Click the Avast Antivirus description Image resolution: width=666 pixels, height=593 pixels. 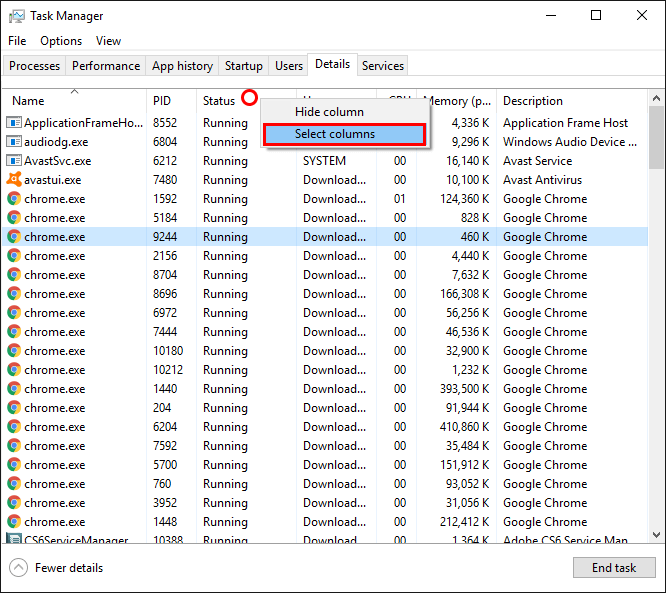542,180
